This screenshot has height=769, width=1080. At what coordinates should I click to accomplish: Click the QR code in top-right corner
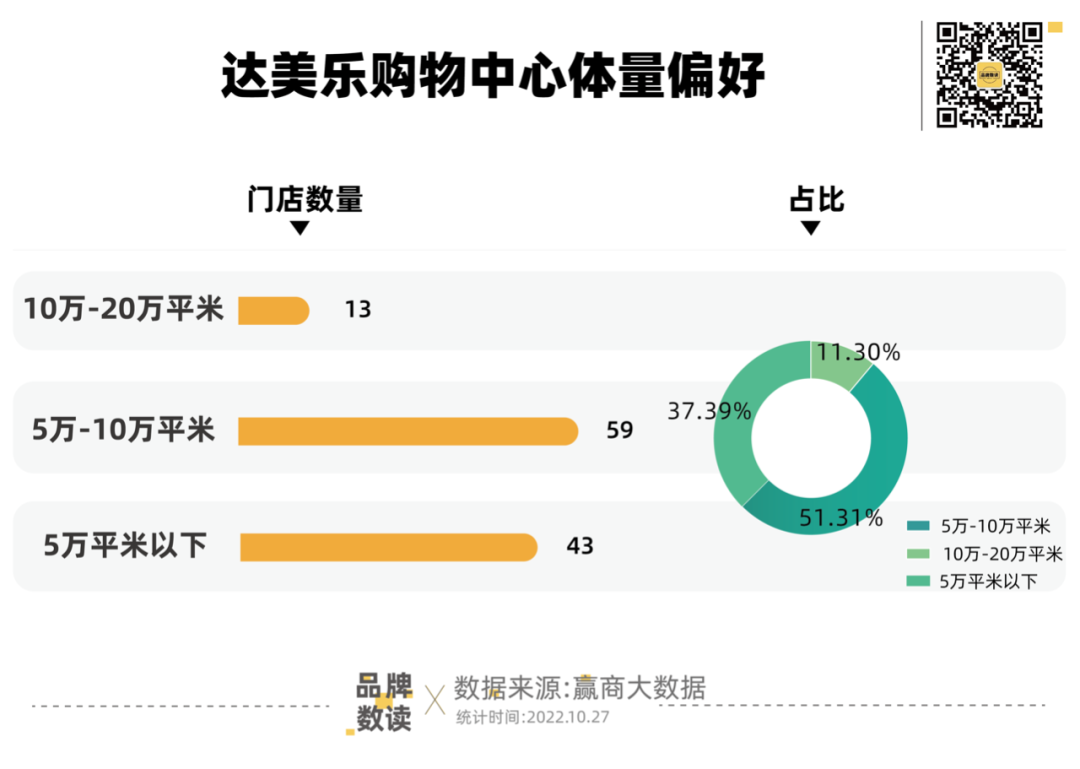(989, 75)
